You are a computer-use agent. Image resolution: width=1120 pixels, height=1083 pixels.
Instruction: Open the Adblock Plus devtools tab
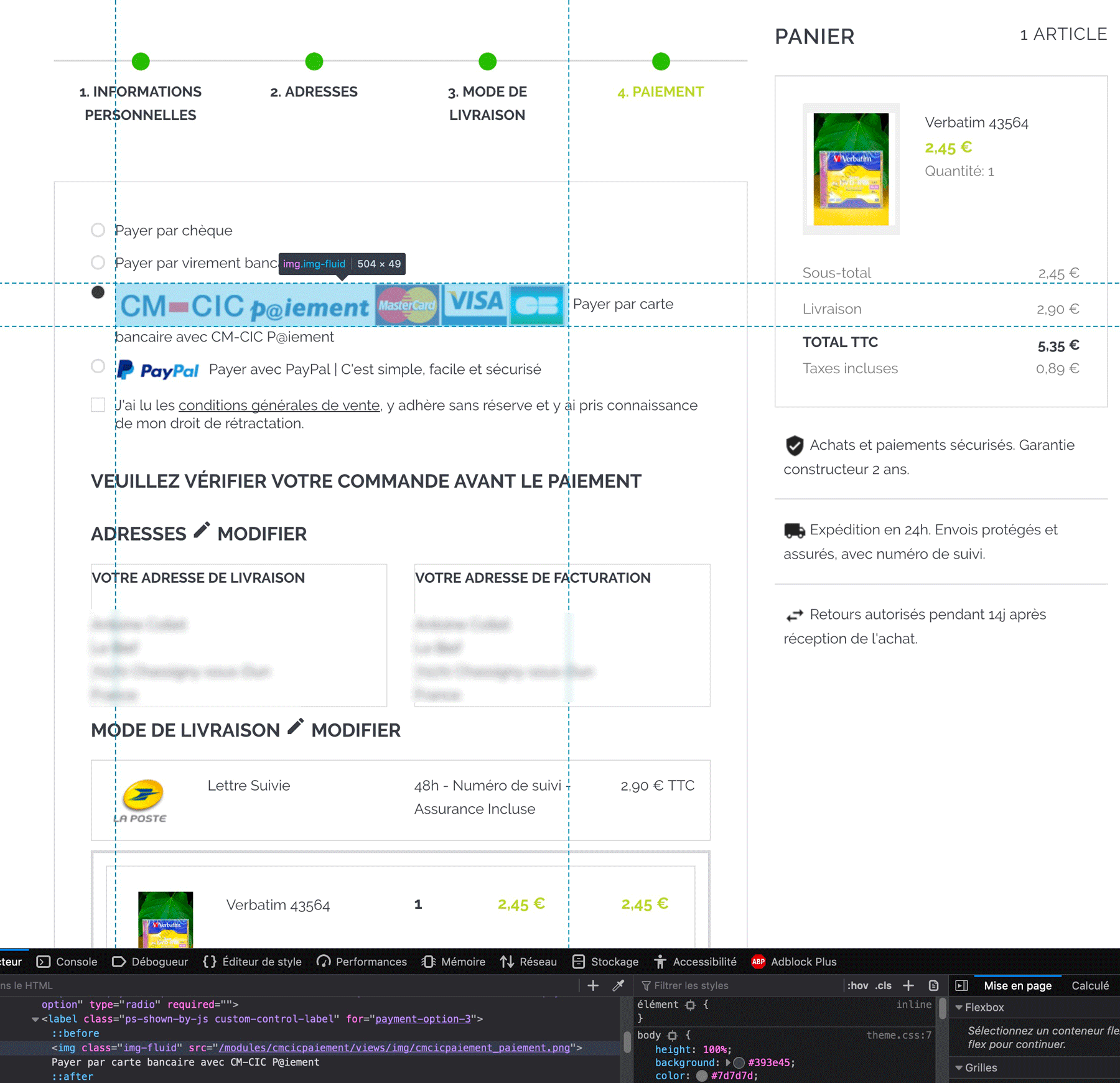[x=794, y=962]
